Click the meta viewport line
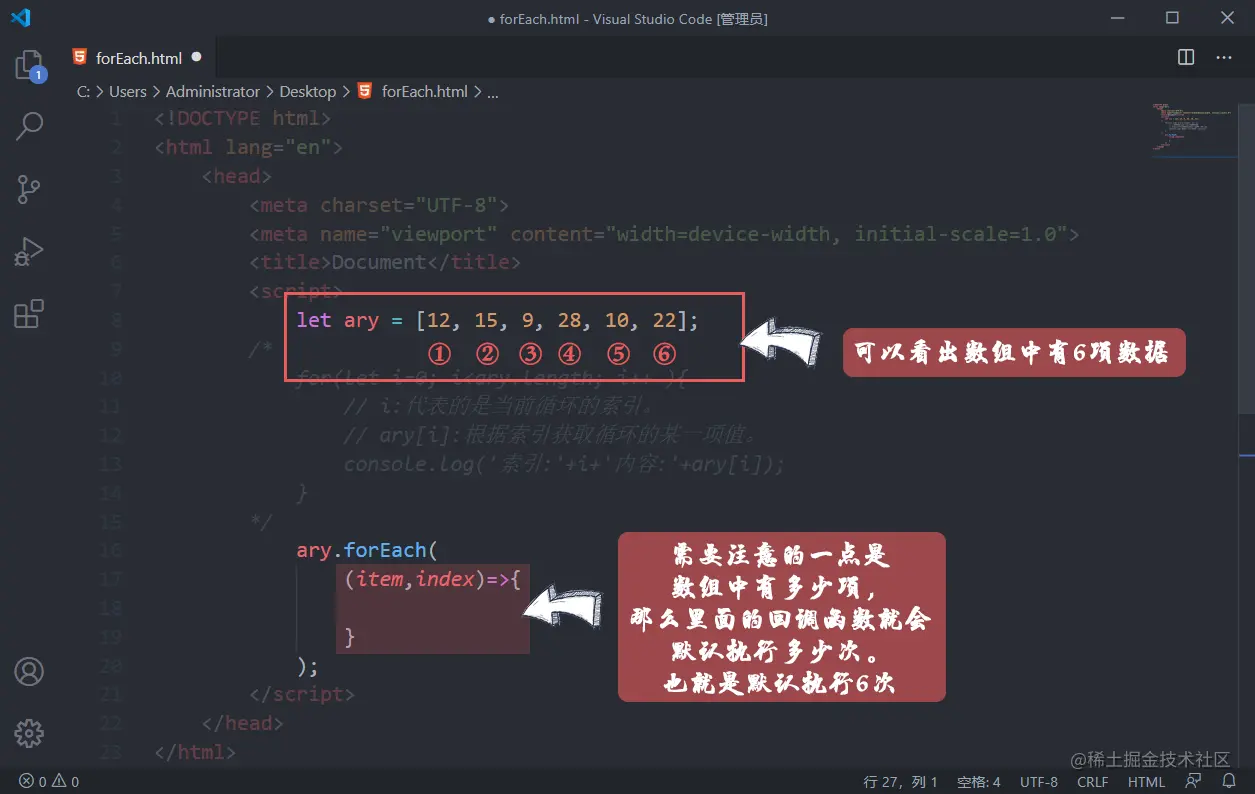Screen dimensions: 1255x794 point(664,234)
